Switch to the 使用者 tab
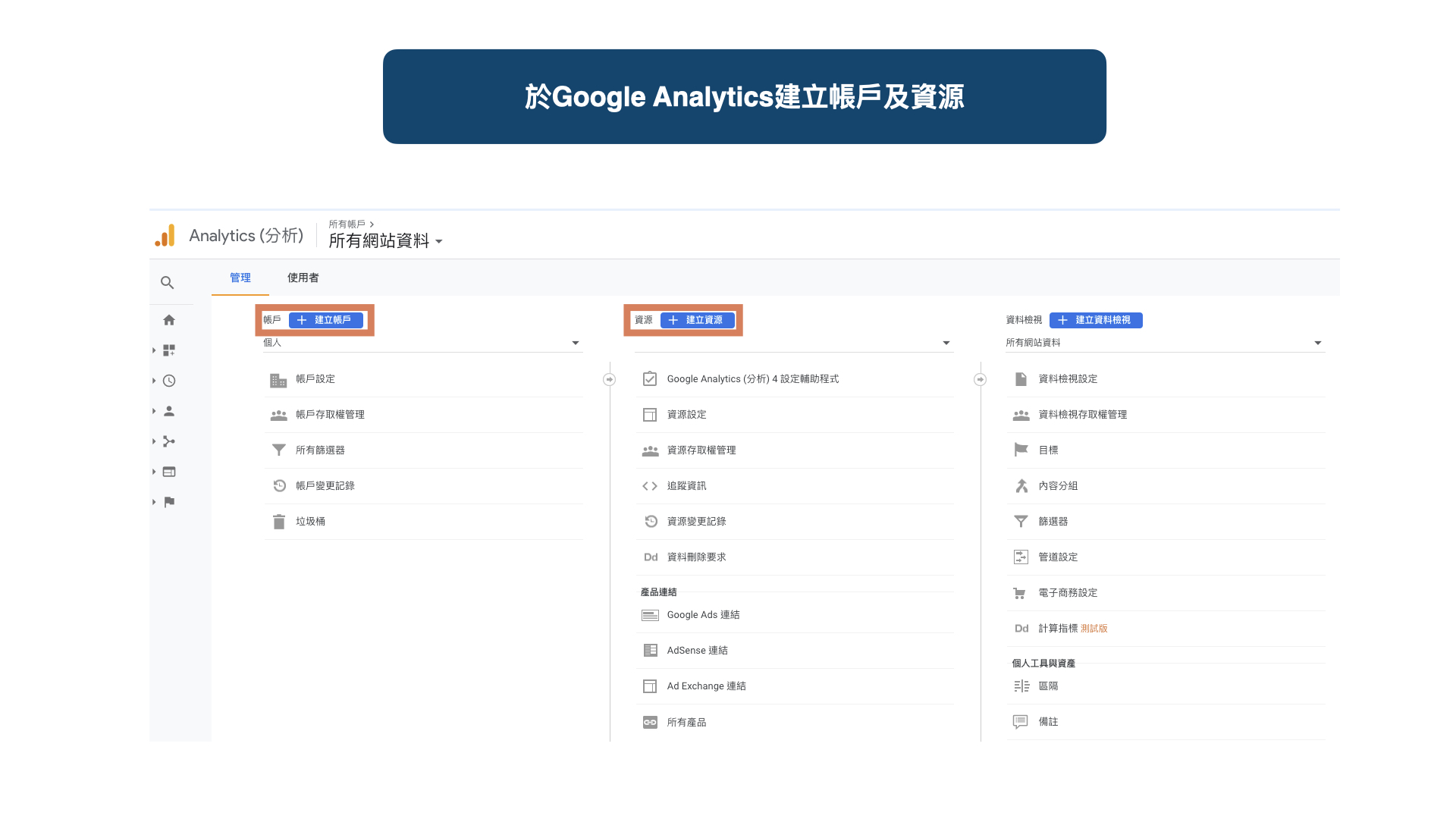This screenshot has width=1456, height=819. (303, 278)
